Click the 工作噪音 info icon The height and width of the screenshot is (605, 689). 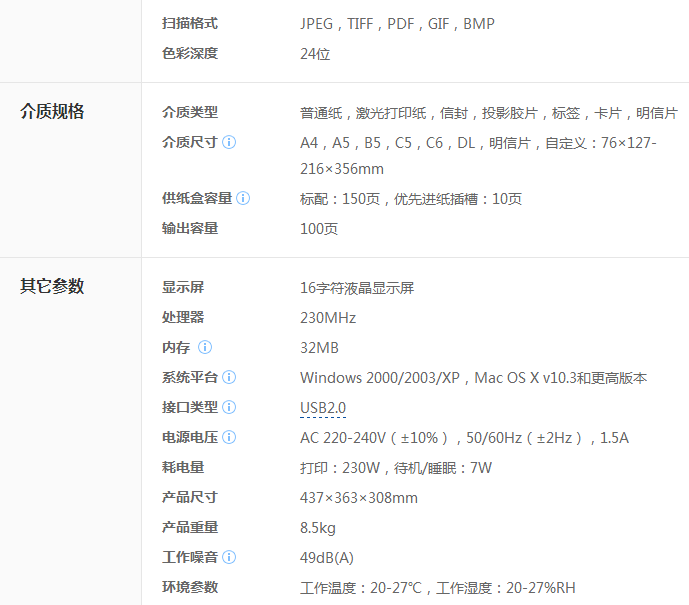click(229, 557)
